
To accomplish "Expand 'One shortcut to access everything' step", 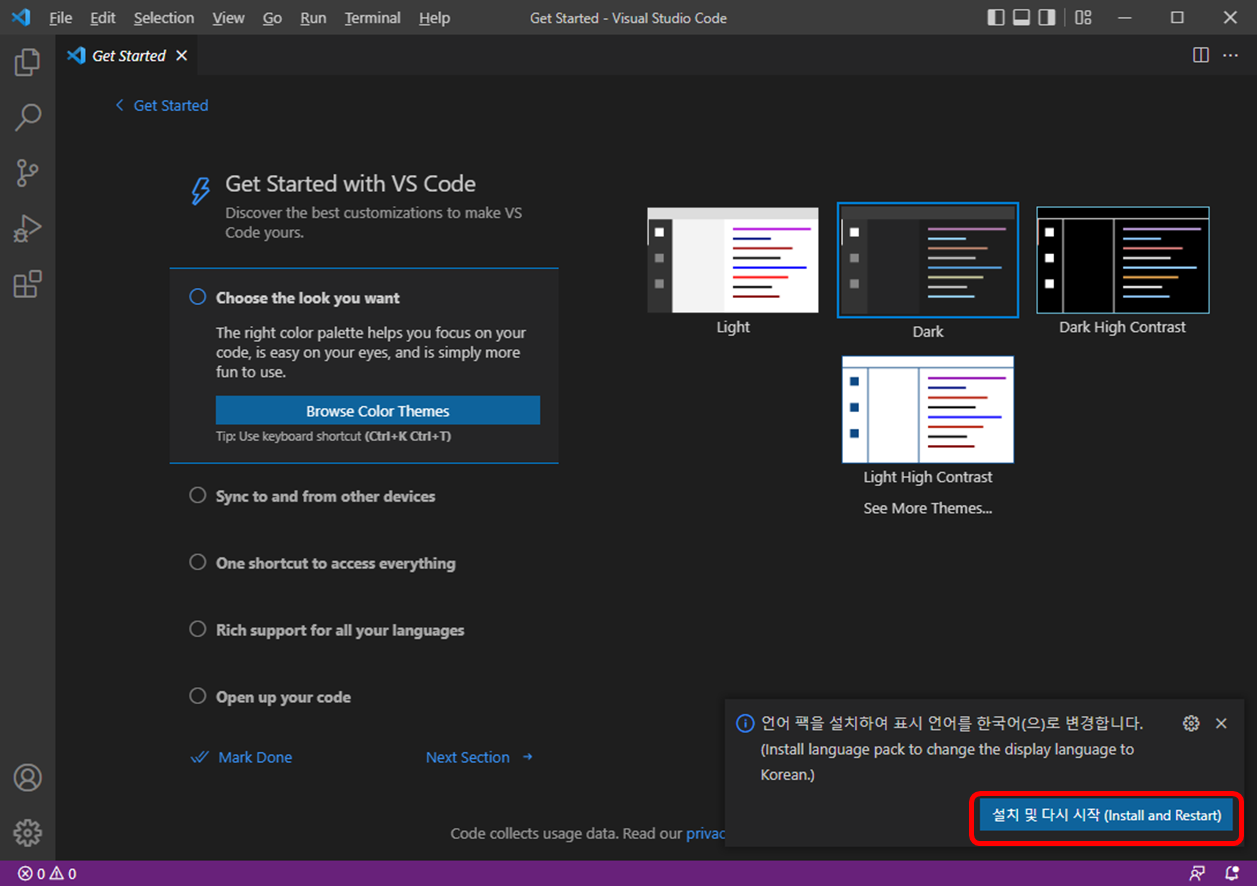I will point(335,563).
